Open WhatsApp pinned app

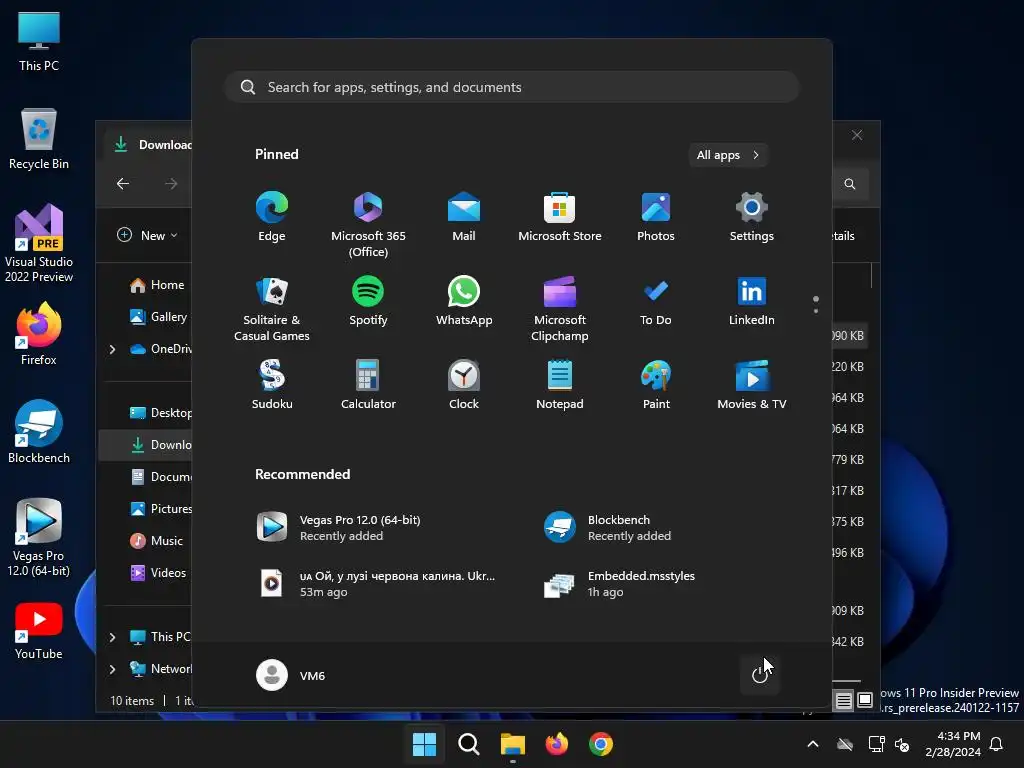464,301
